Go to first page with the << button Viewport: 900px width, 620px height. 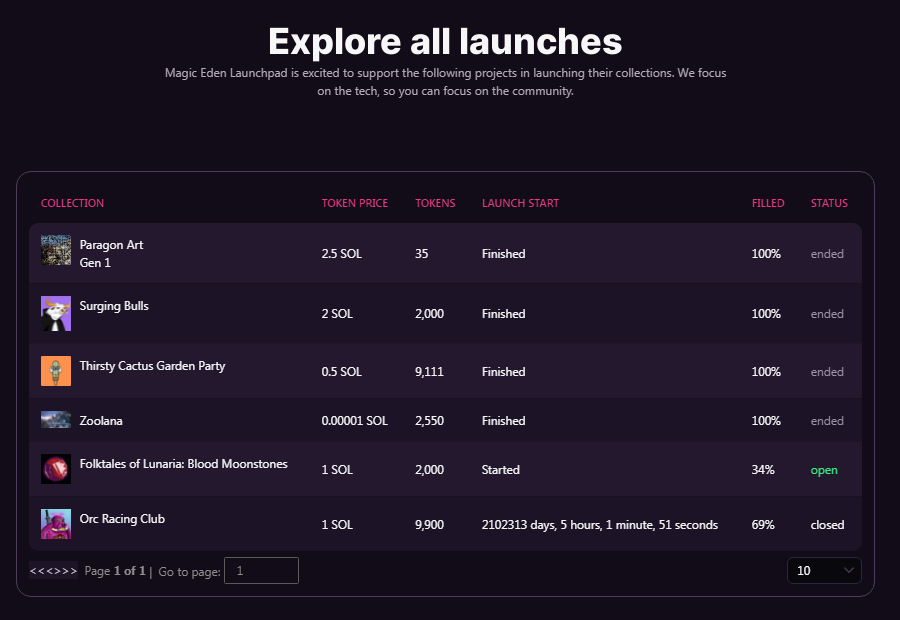[35, 571]
